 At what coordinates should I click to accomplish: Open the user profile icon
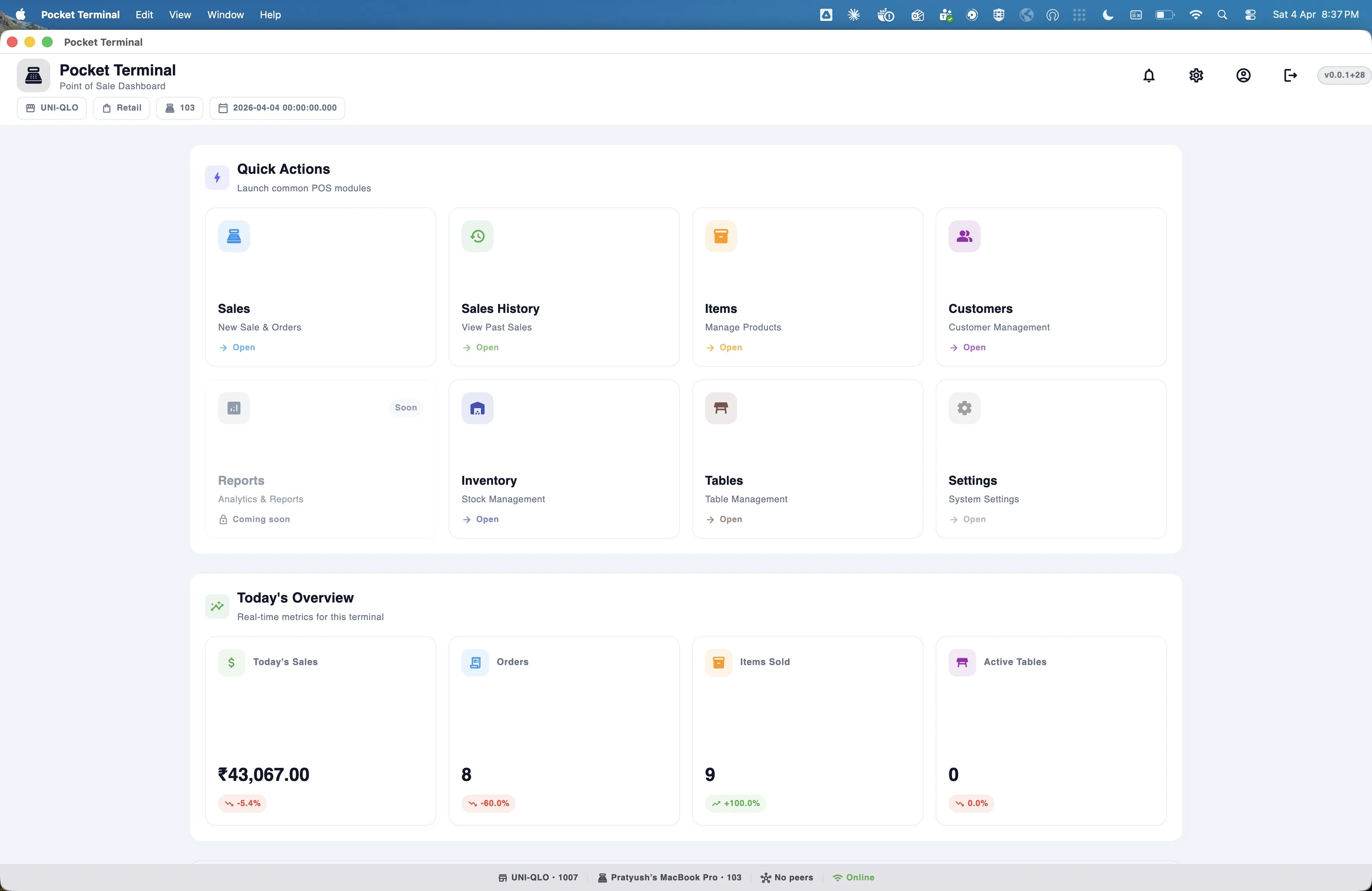1243,75
